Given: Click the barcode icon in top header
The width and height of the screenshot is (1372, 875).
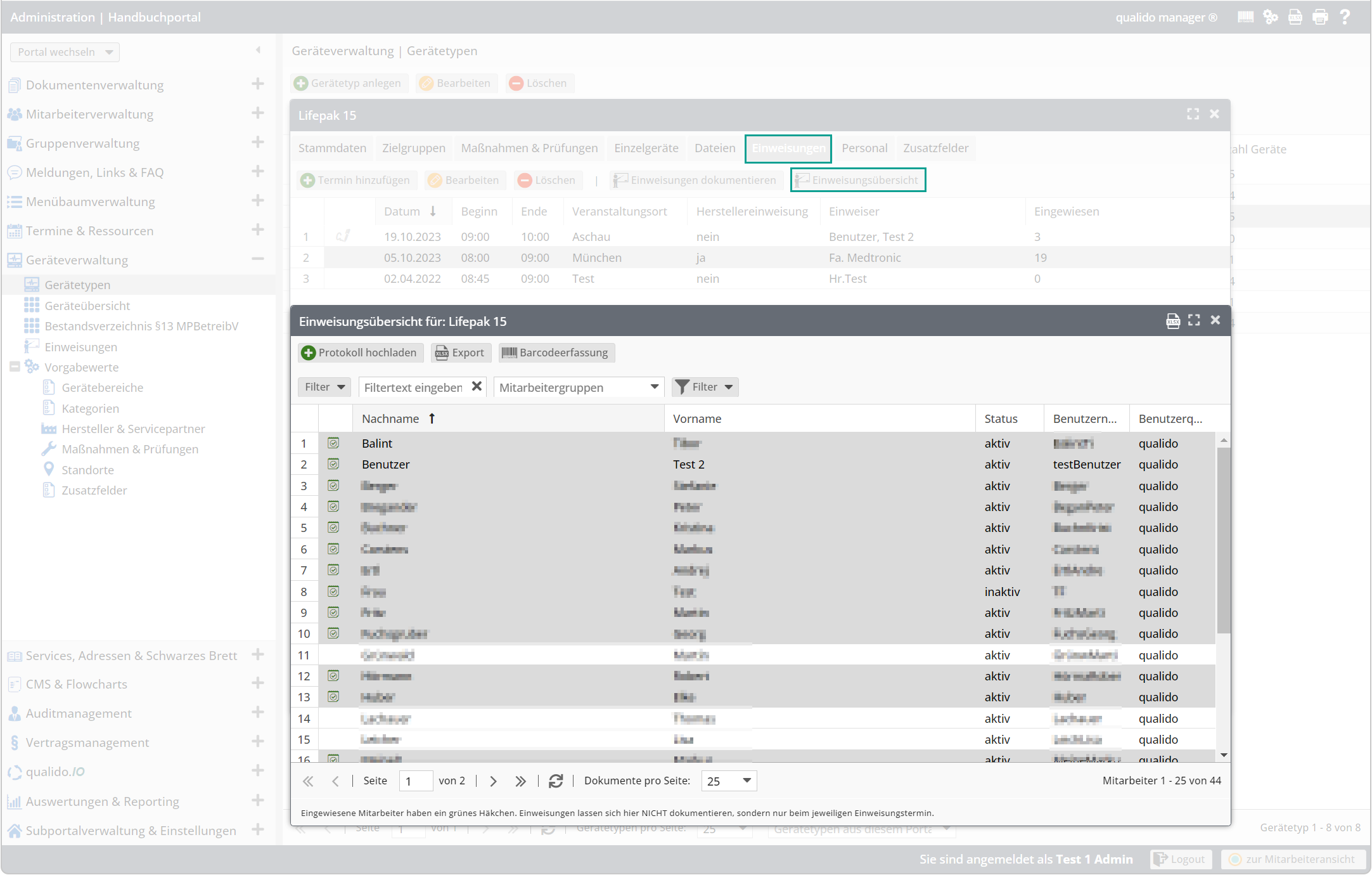Looking at the screenshot, I should [1245, 17].
